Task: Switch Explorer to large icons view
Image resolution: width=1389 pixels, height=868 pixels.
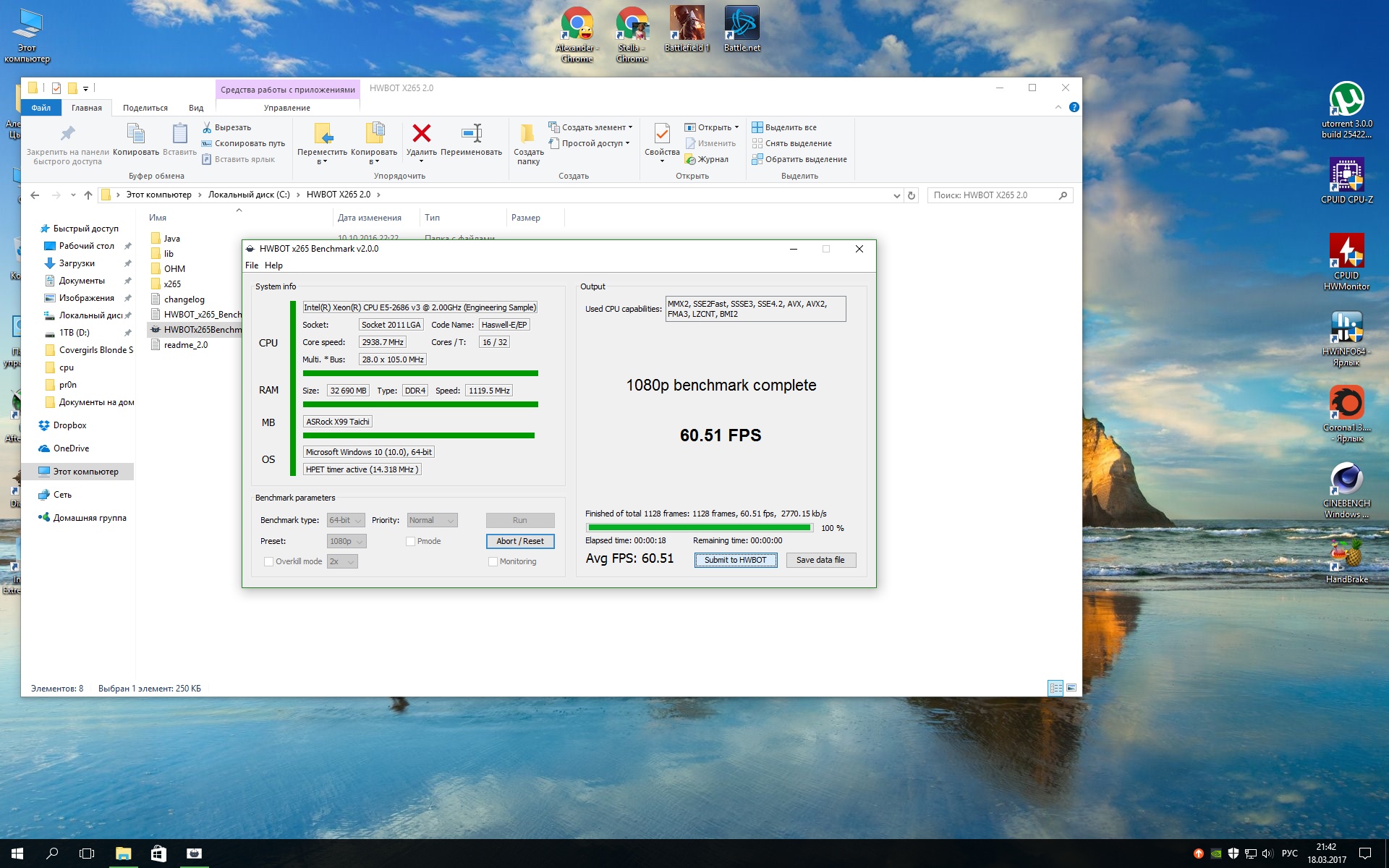Action: 1071,688
